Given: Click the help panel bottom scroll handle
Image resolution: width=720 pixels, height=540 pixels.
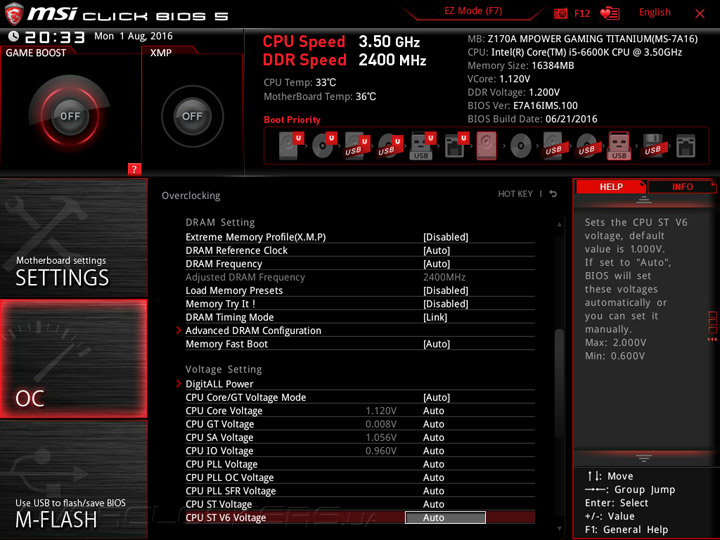Looking at the screenshot, I should [644, 458].
